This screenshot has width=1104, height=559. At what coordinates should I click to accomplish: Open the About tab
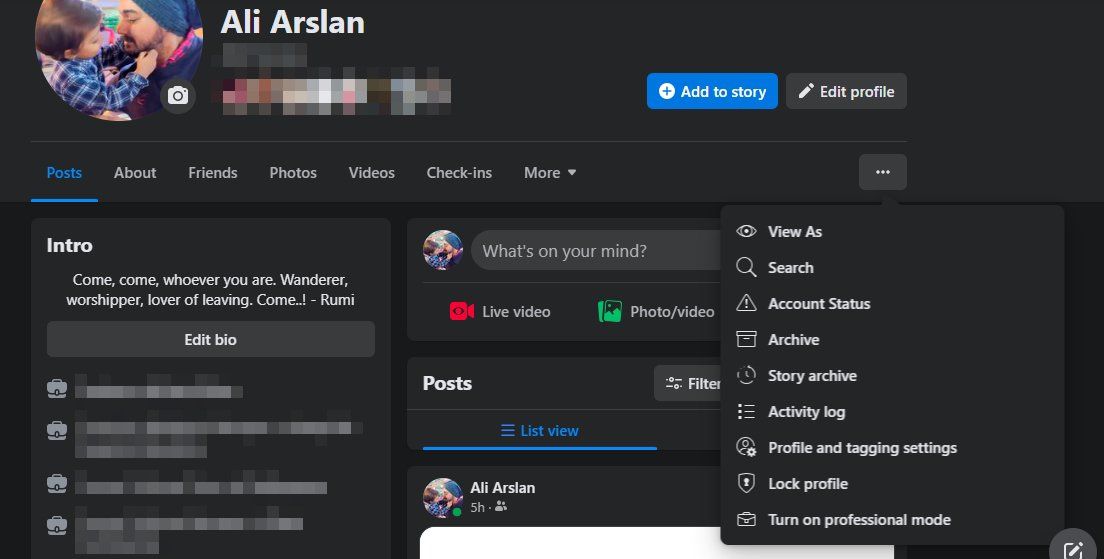135,172
